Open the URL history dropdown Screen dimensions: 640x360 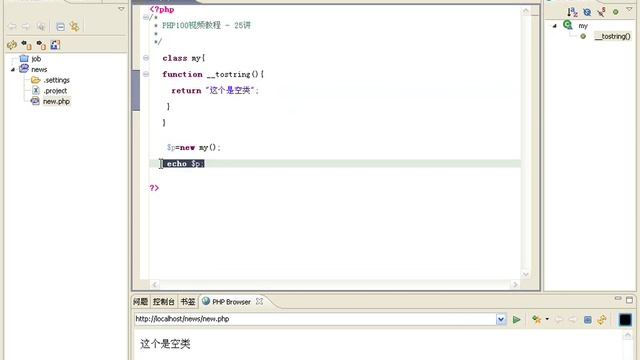point(501,319)
